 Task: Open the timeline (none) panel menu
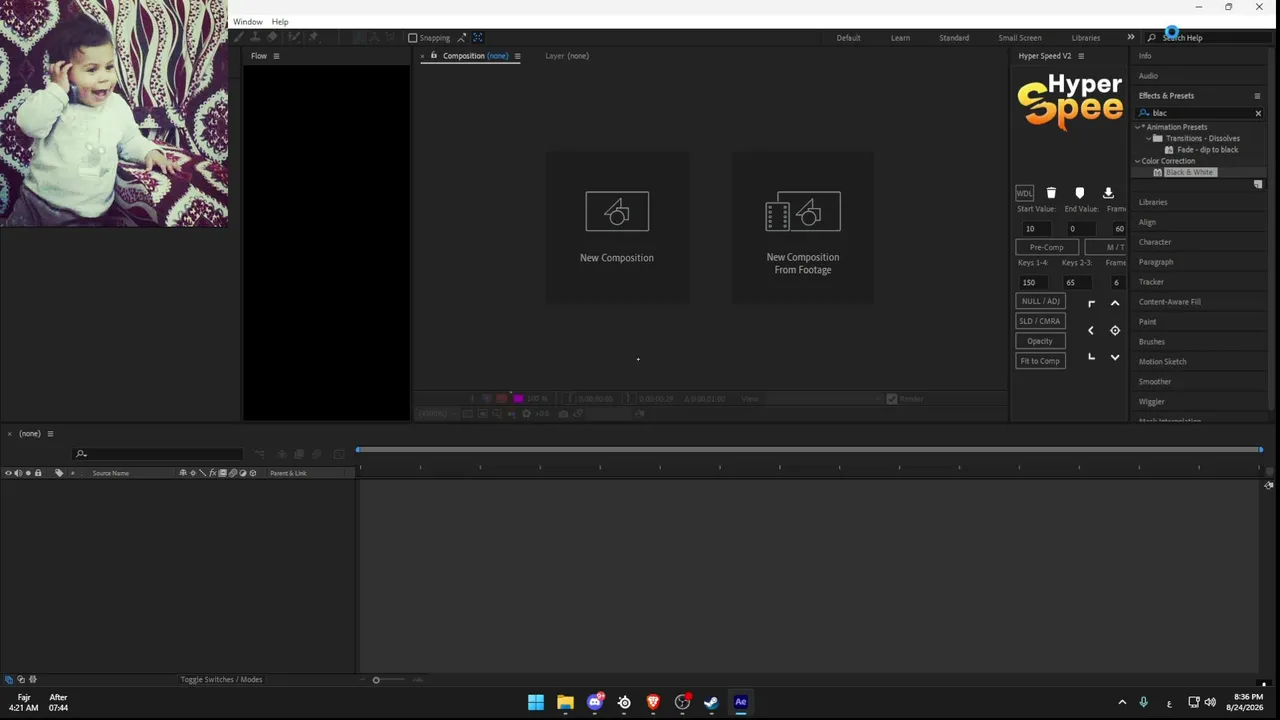(50, 434)
